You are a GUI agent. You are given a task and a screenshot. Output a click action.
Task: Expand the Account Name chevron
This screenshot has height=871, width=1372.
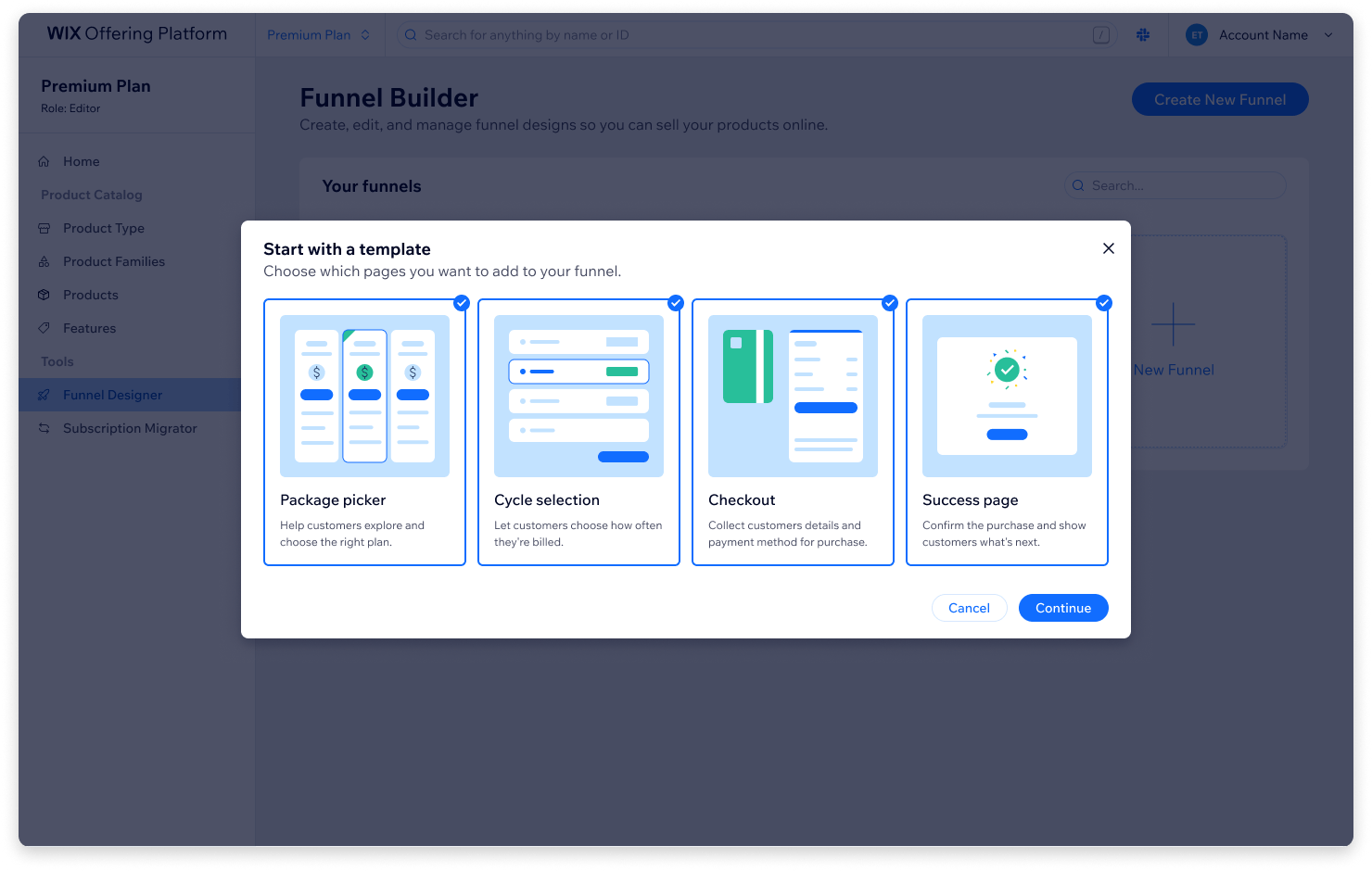(x=1328, y=35)
